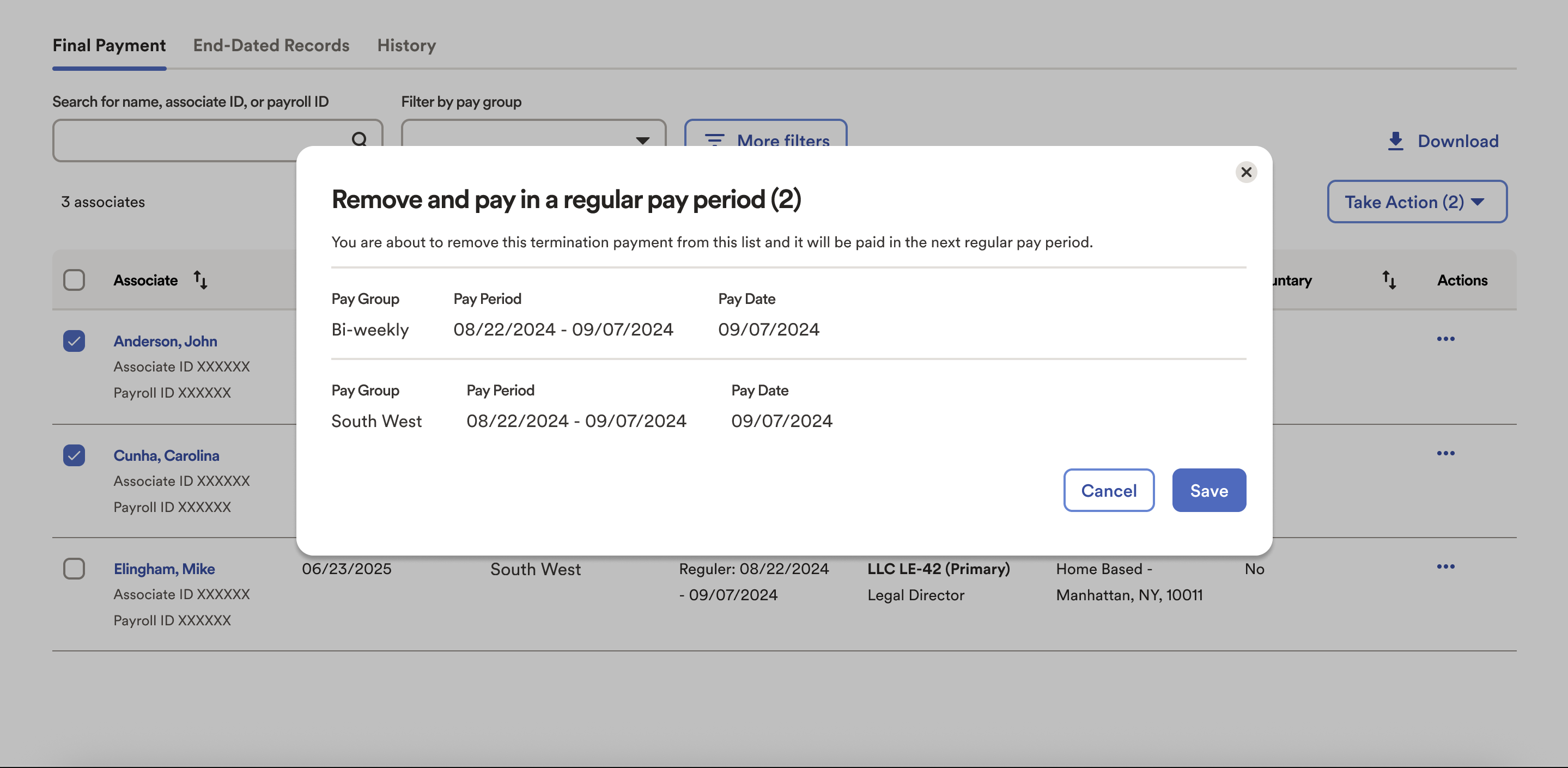Open the More filters panel
Image resolution: width=1568 pixels, height=768 pixels.
pos(765,141)
